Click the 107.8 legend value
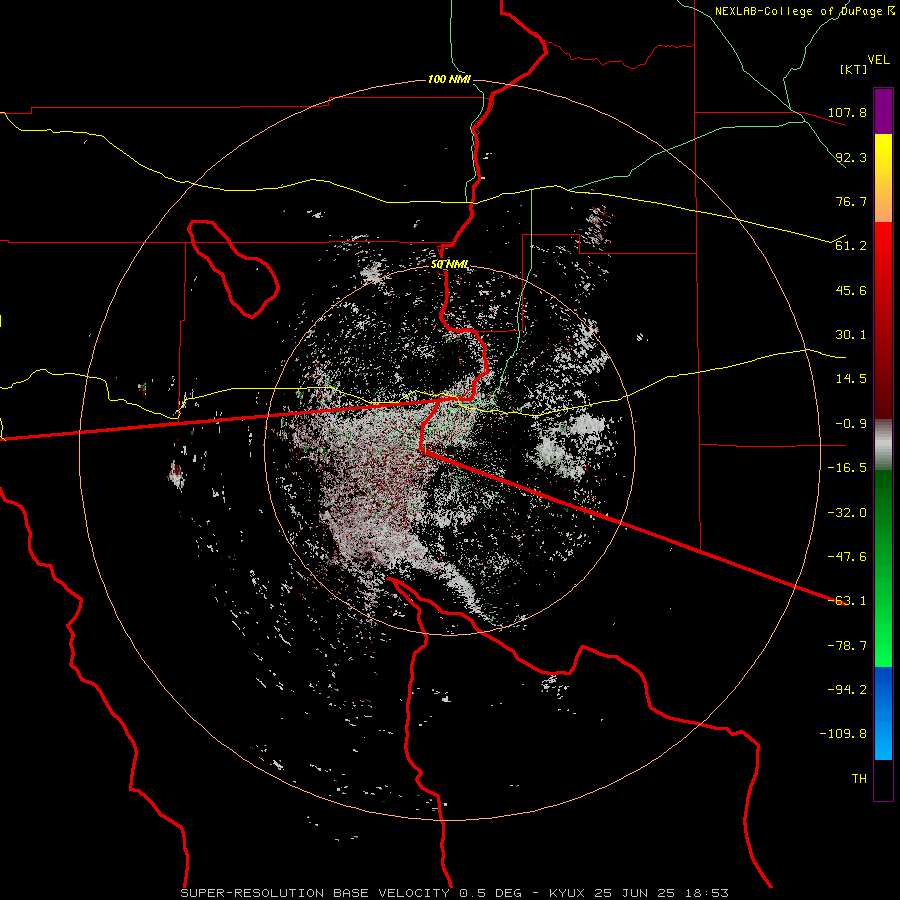The height and width of the screenshot is (900, 900). (847, 112)
